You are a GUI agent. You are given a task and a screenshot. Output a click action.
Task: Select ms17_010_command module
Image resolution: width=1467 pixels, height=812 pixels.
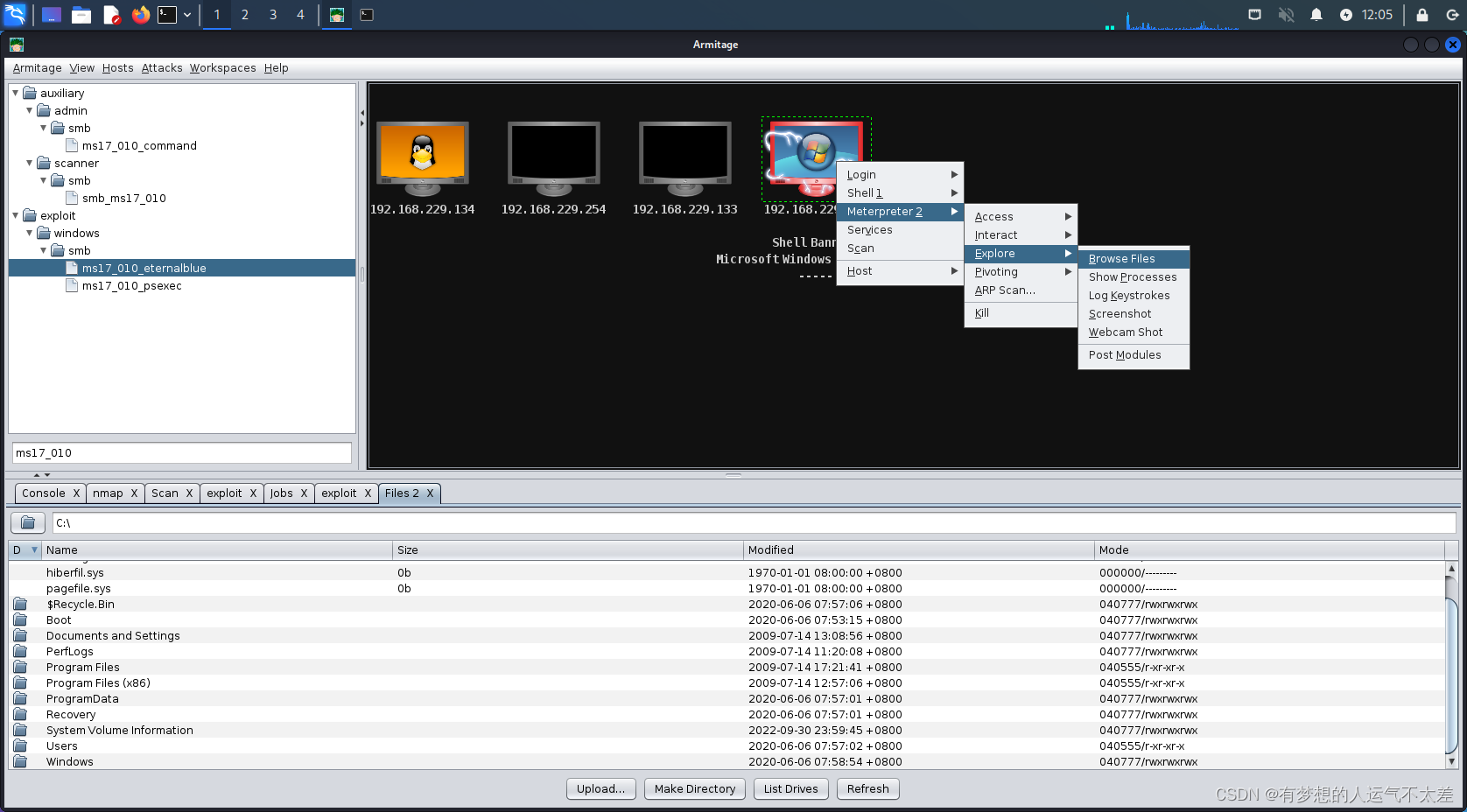click(139, 146)
